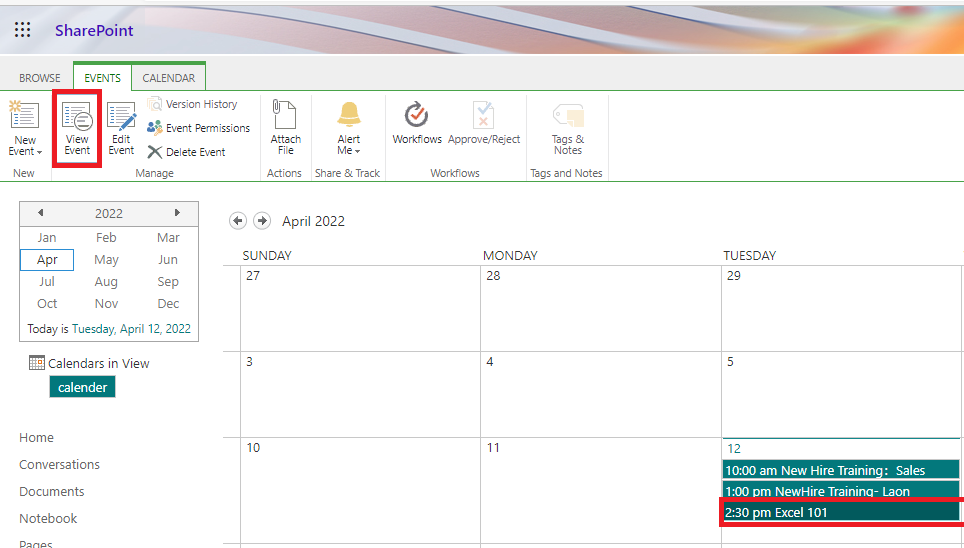Viewport: 964px width, 548px height.
Task: Open the 10:00 am New Hire Training: Sales event
Action: tap(840, 471)
